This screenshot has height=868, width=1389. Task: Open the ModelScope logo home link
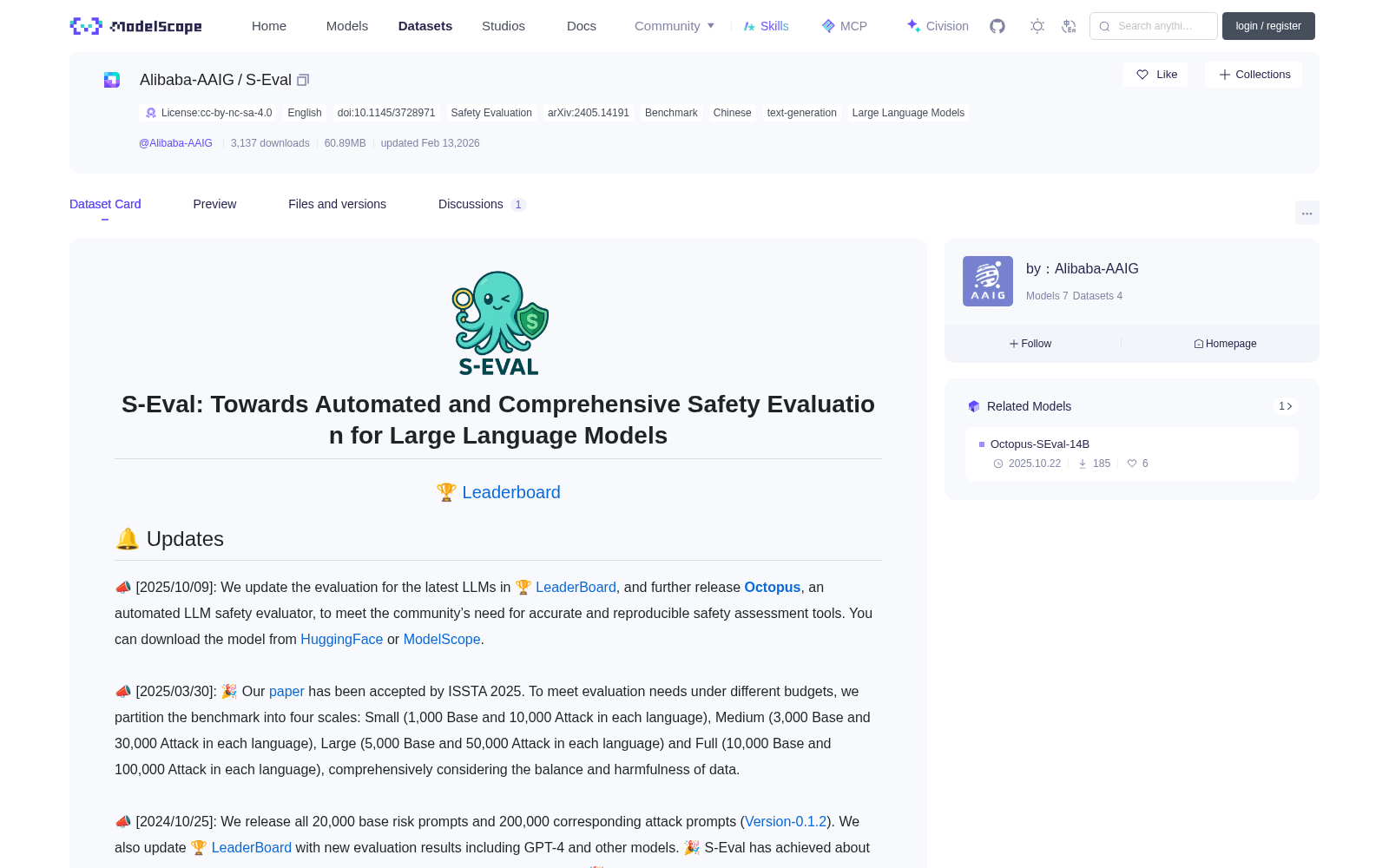coord(136,26)
